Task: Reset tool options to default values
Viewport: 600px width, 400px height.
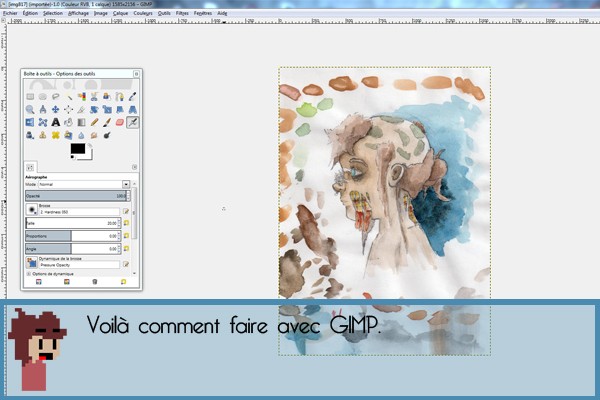Action: (123, 282)
